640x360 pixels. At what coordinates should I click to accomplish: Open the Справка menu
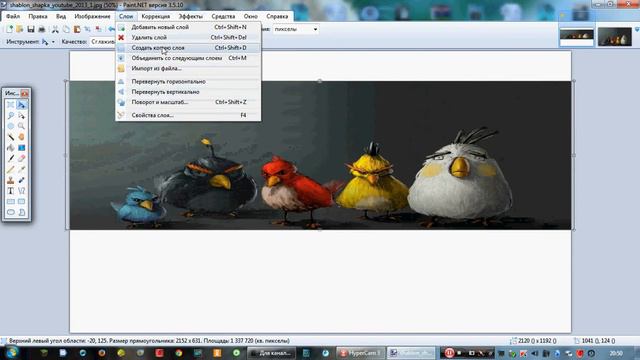click(x=277, y=16)
